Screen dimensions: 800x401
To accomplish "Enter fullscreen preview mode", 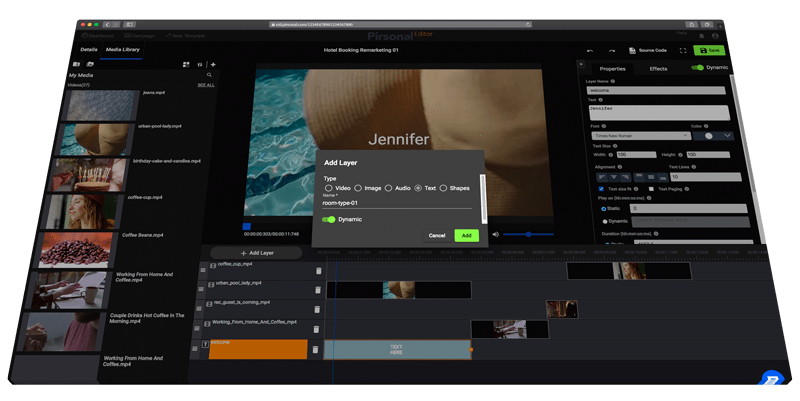I will click(x=683, y=50).
